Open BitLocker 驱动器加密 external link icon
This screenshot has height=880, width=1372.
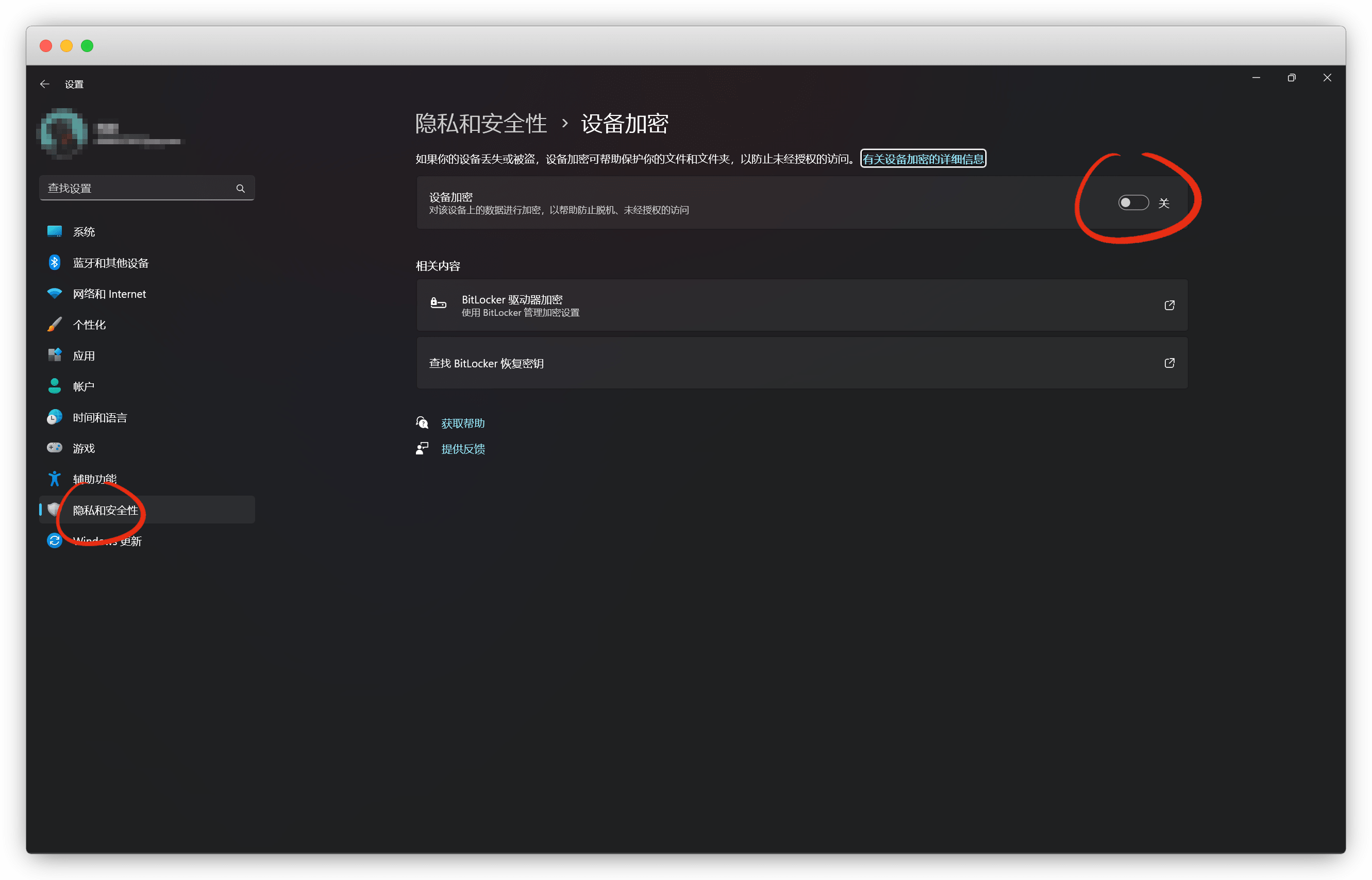pos(1169,305)
